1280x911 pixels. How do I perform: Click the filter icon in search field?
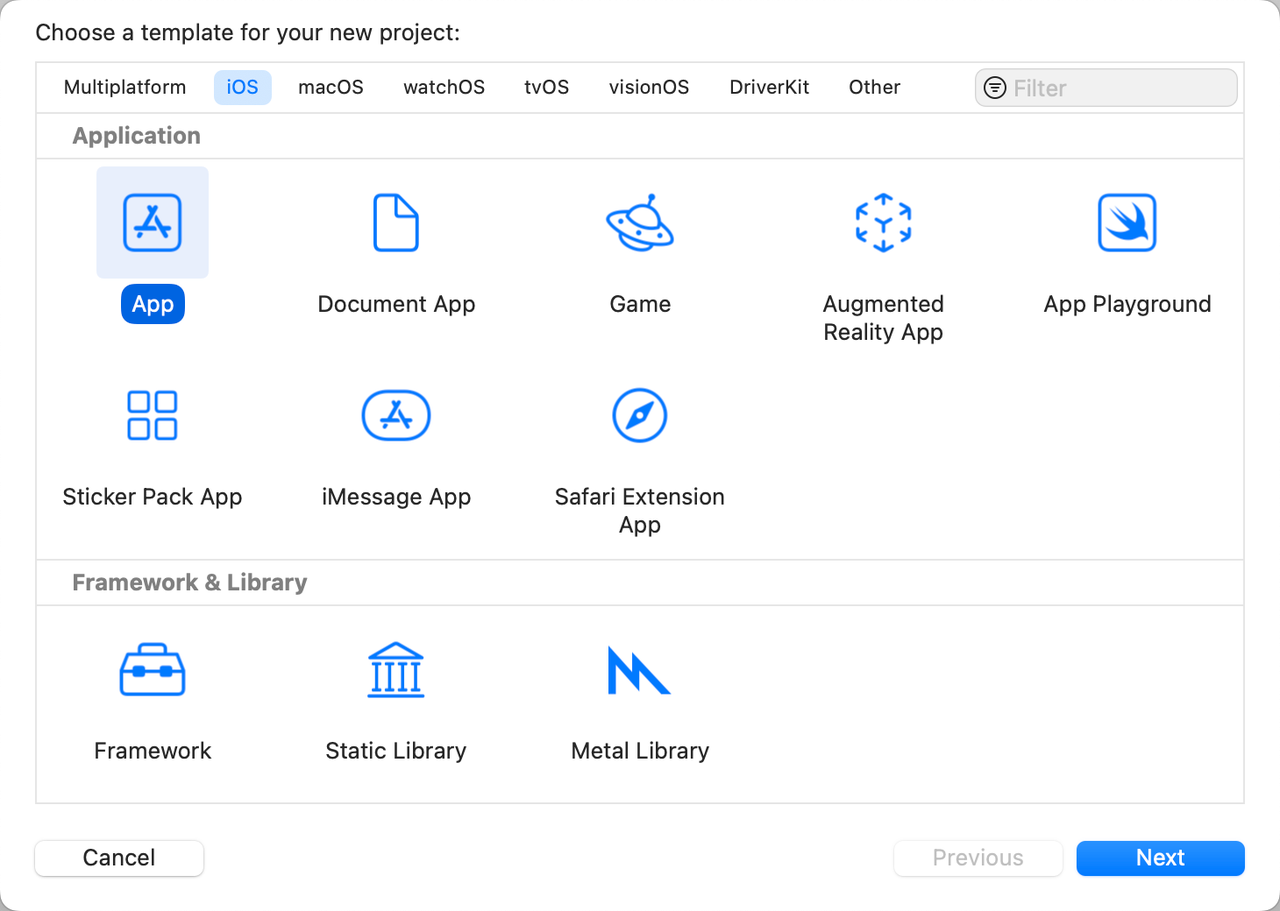coord(995,88)
